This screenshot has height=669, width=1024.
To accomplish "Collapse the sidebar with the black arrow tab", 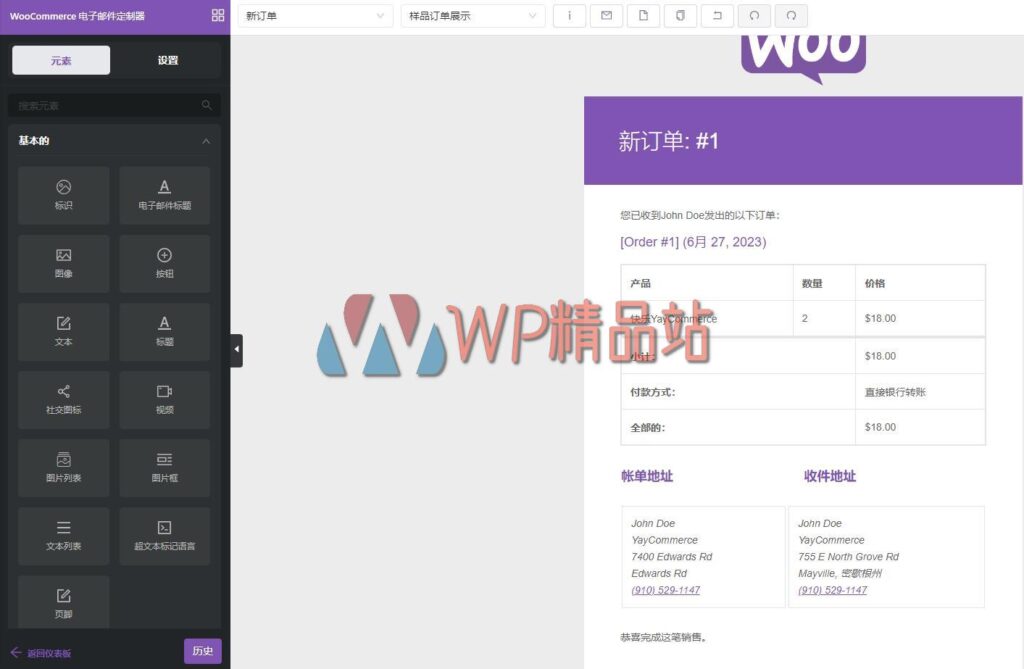I will pos(236,350).
